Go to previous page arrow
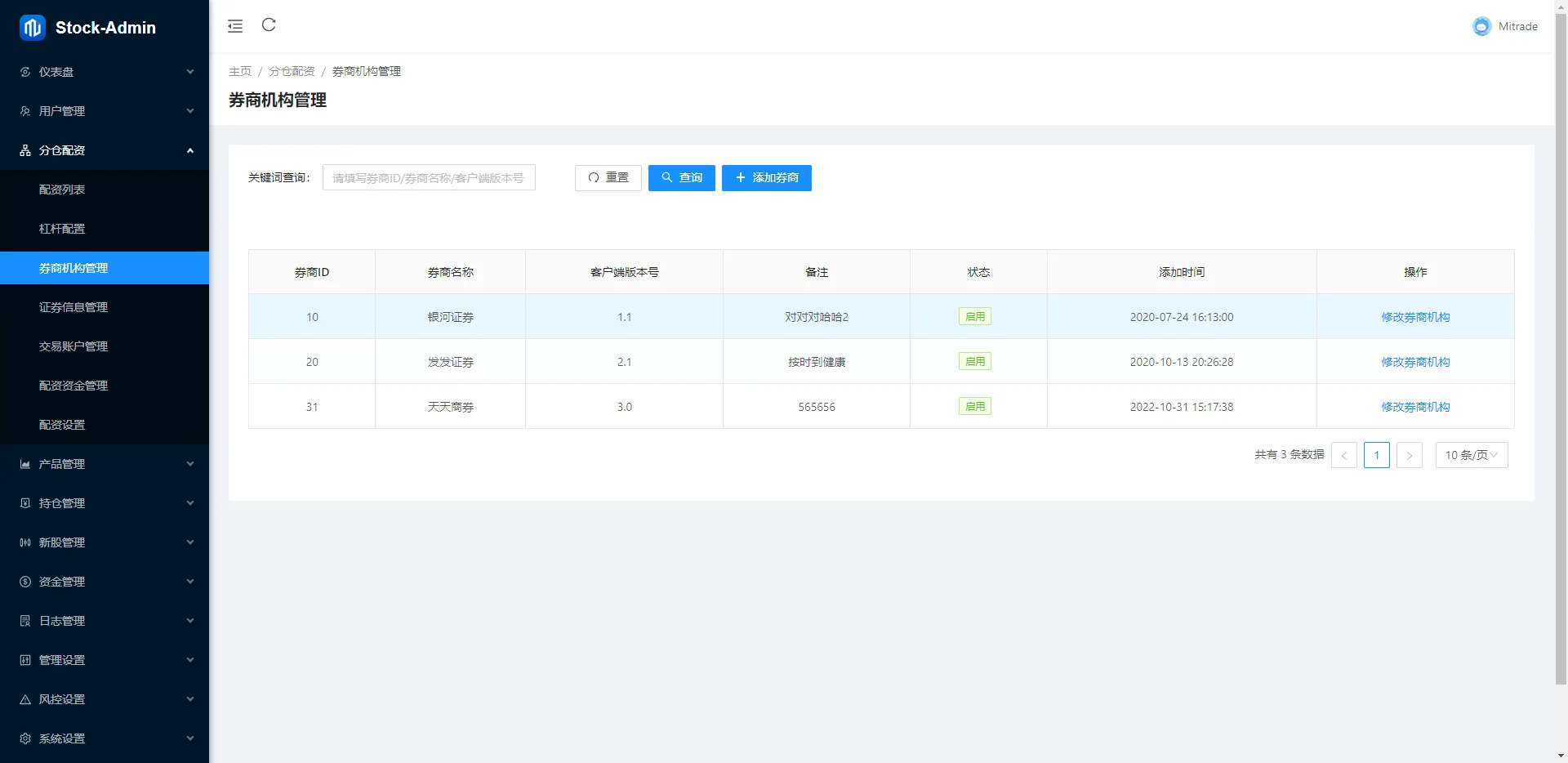Image resolution: width=1568 pixels, height=763 pixels. point(1344,455)
